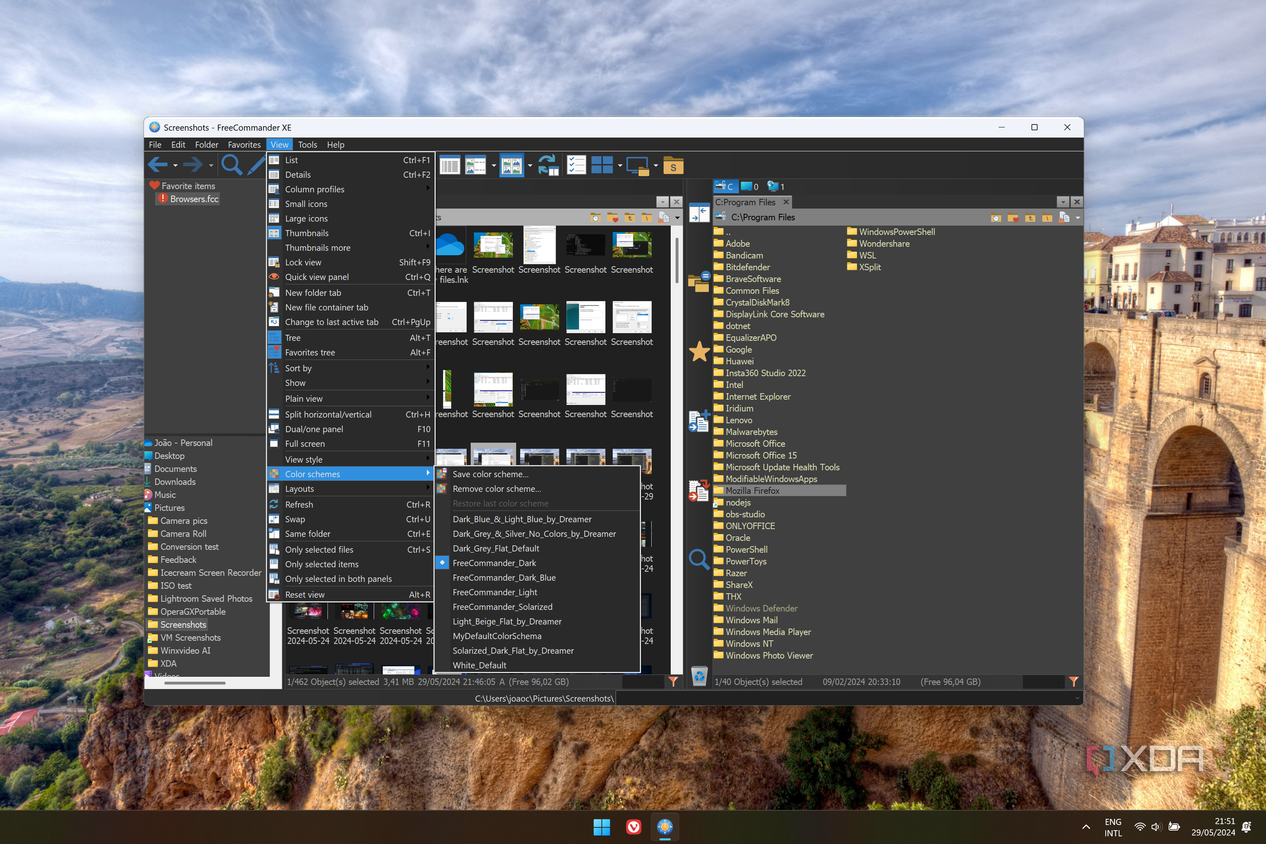Toggle Dual/one panel option
This screenshot has height=844, width=1266.
point(350,429)
